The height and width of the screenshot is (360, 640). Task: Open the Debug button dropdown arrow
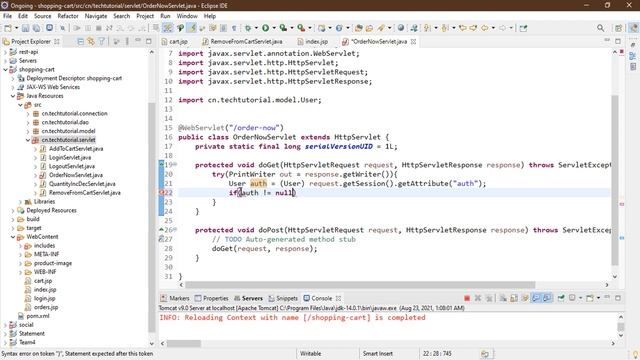256,28
